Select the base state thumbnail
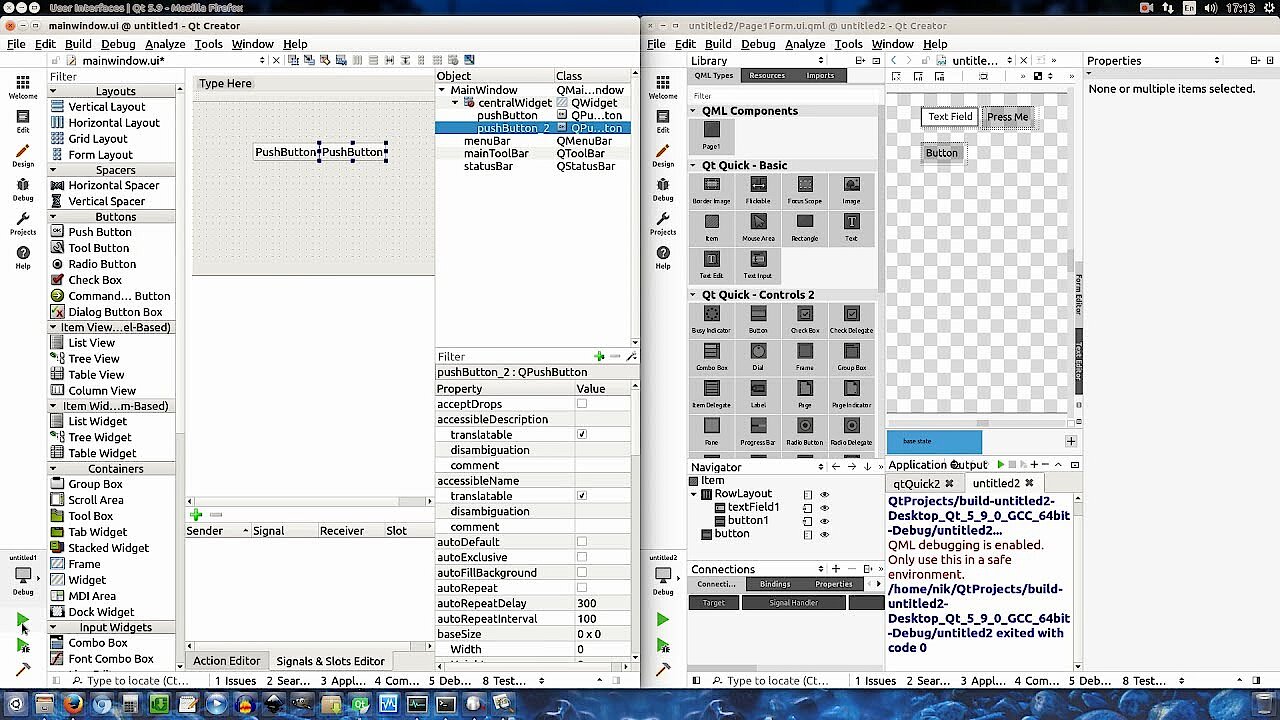1280x720 pixels. (x=934, y=442)
